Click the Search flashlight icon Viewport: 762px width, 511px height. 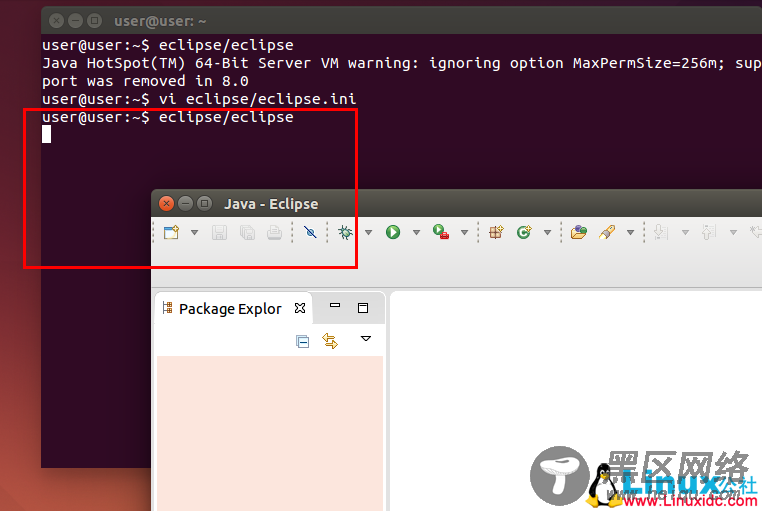(x=606, y=232)
